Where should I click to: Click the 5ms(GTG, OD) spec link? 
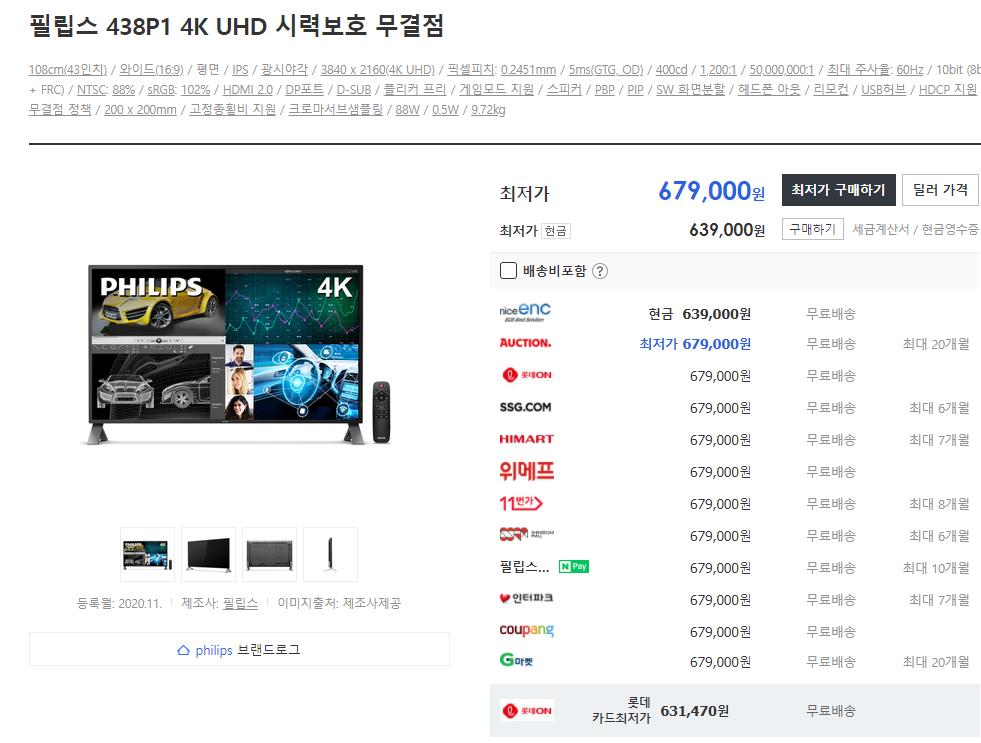(x=606, y=70)
